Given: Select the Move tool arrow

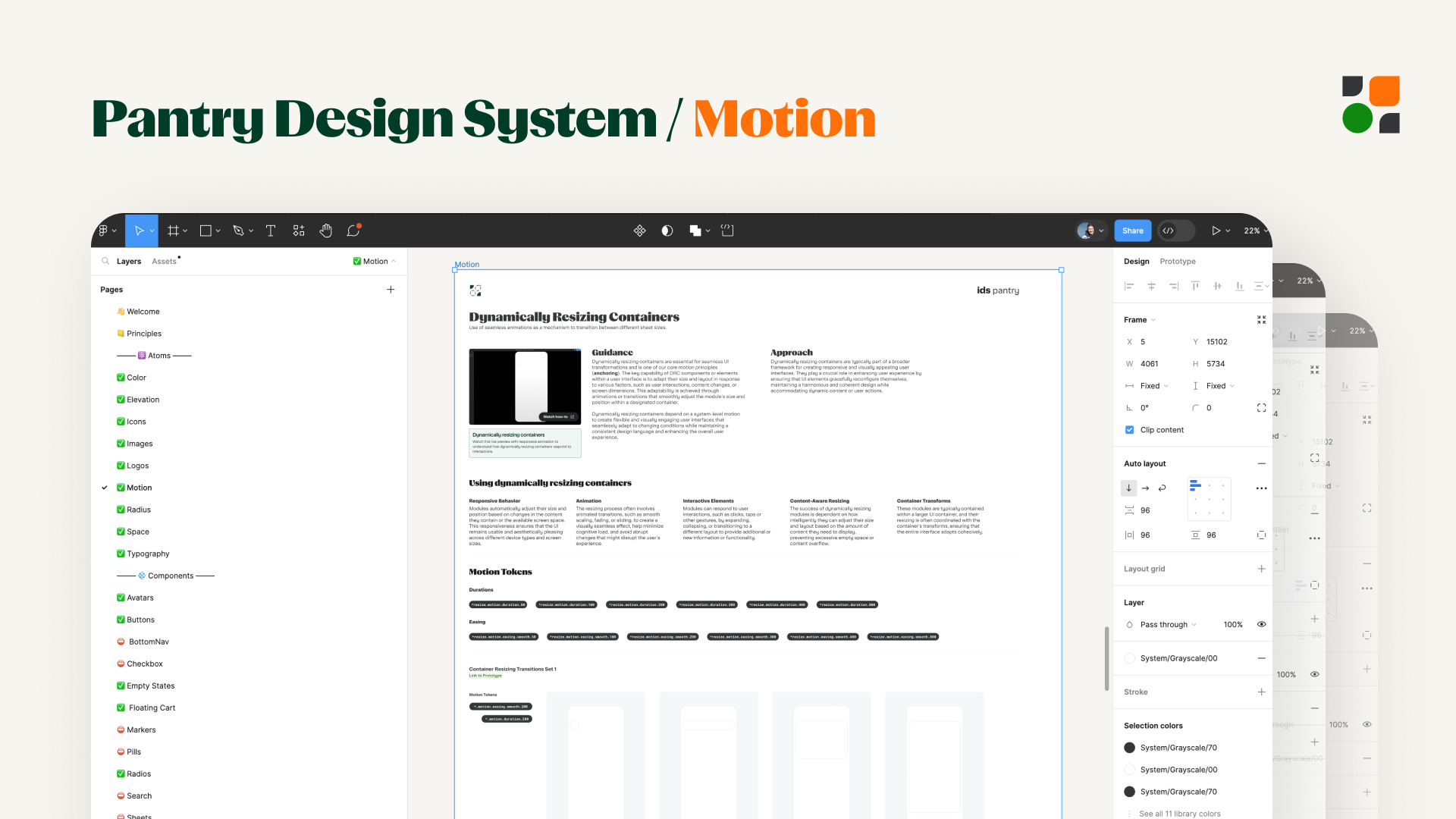Looking at the screenshot, I should 139,231.
